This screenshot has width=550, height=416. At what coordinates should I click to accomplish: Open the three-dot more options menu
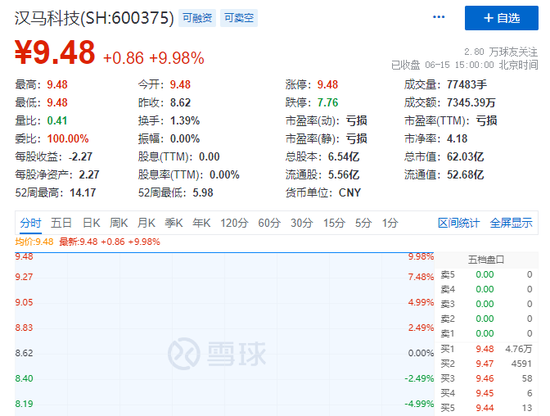coord(438,17)
